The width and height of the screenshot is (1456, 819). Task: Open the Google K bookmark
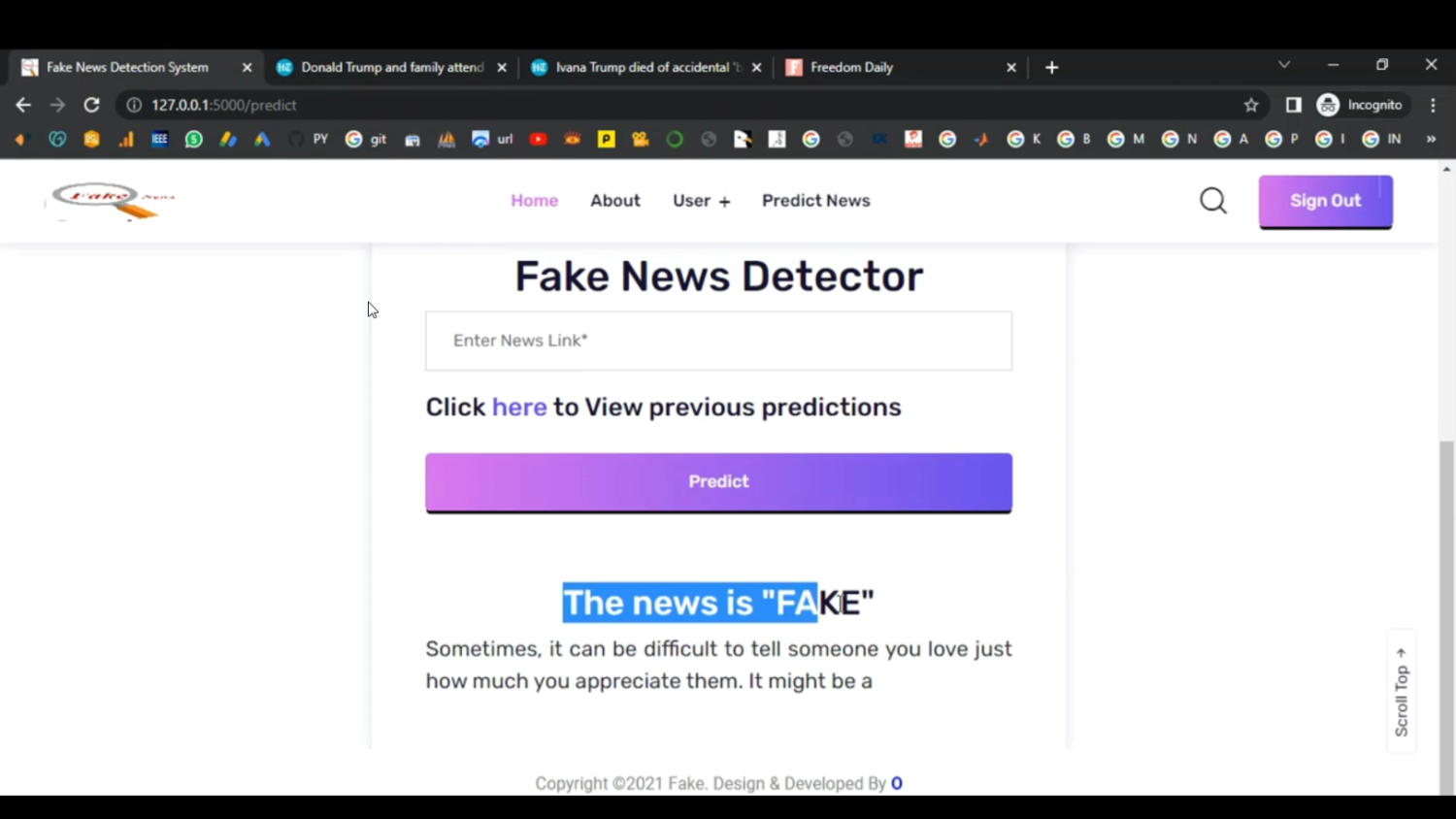(x=1025, y=139)
